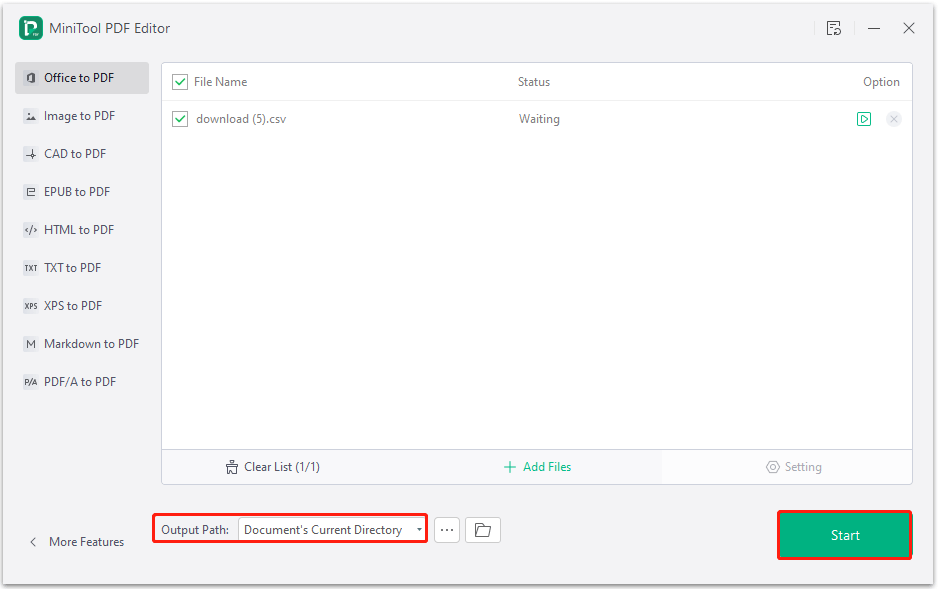Image resolution: width=938 pixels, height=589 pixels.
Task: Click the broom icon beside Clear List
Action: tap(232, 467)
